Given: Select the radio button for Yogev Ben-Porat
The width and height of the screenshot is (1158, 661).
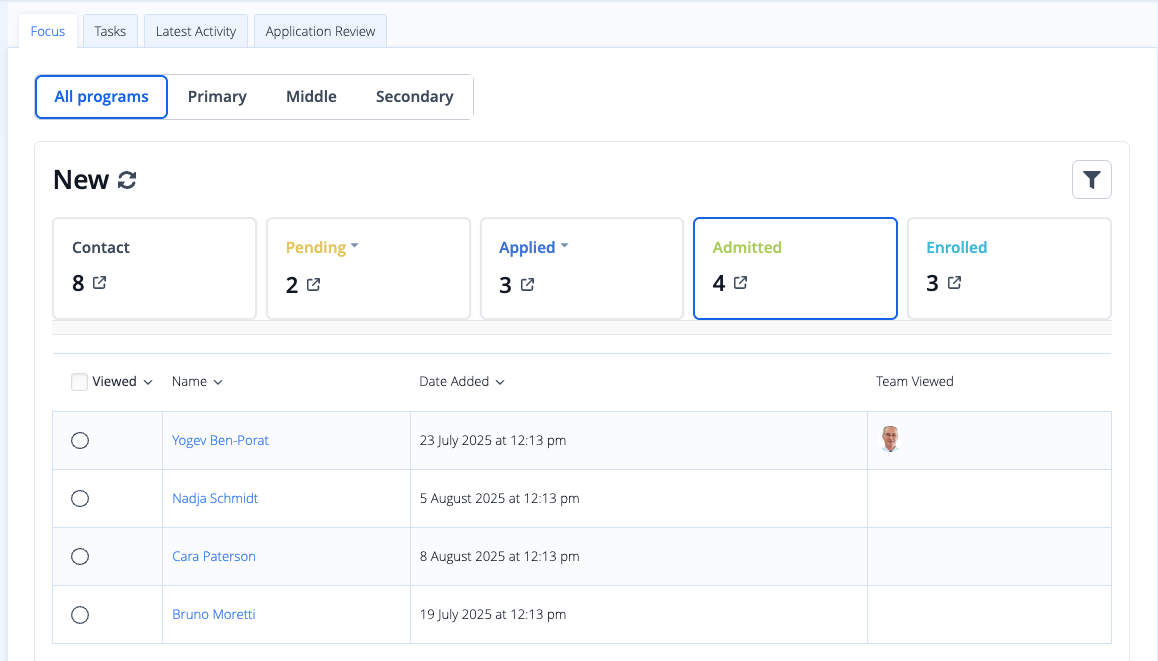Looking at the screenshot, I should point(80,440).
